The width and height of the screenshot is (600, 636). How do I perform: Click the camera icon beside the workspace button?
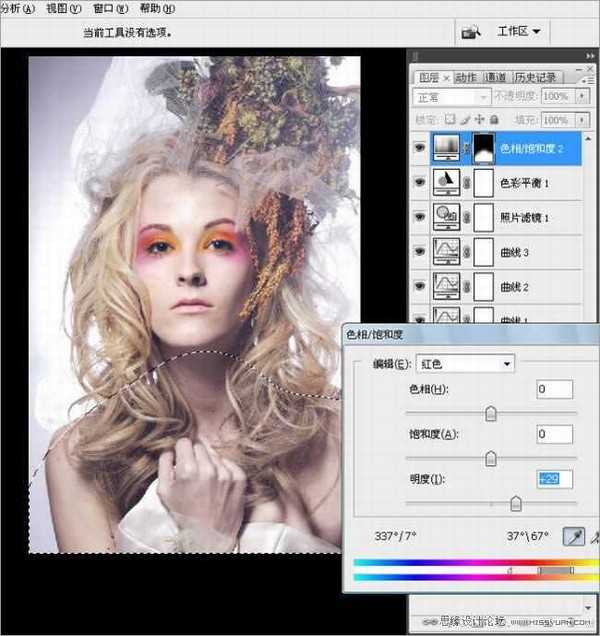pos(470,32)
